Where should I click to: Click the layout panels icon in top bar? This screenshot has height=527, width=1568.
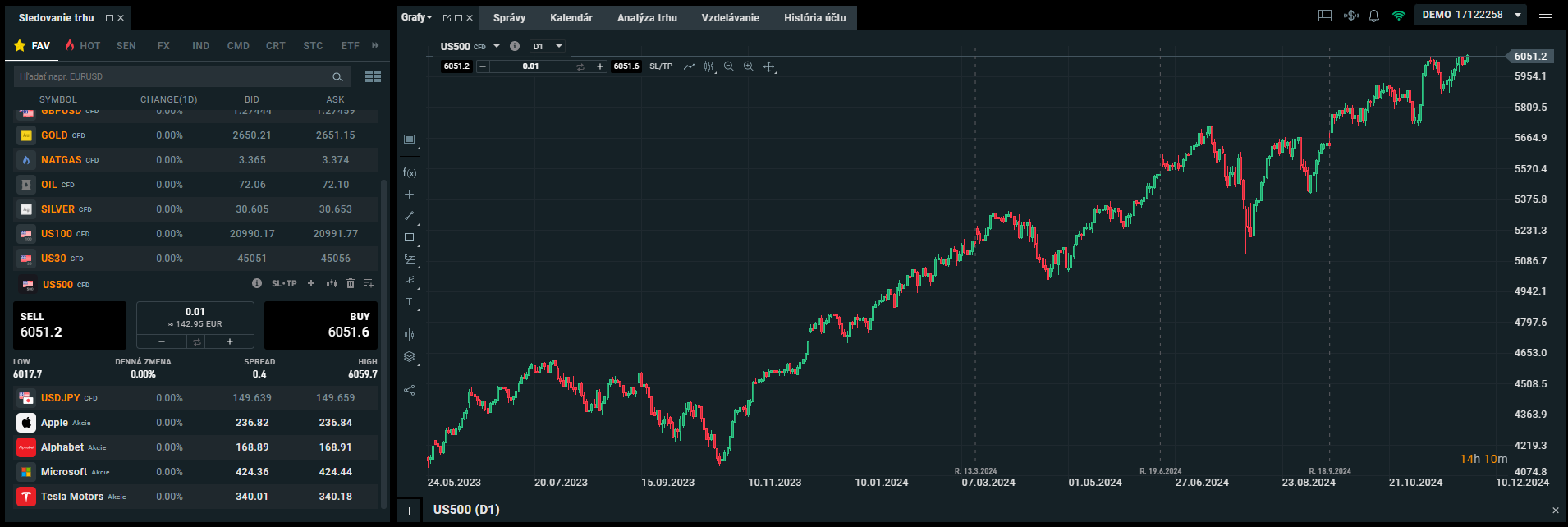coord(1325,16)
